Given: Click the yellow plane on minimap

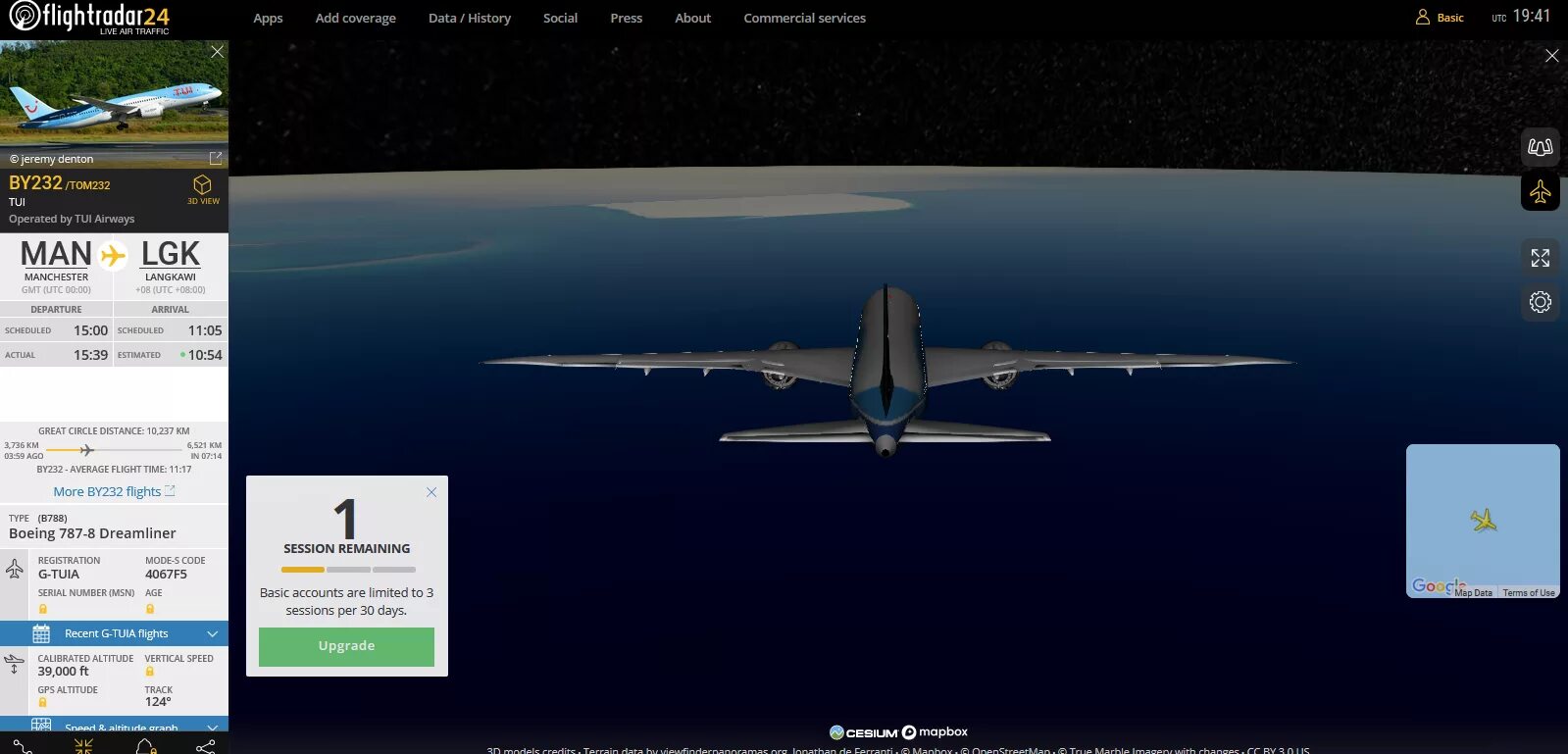Looking at the screenshot, I should tap(1483, 520).
